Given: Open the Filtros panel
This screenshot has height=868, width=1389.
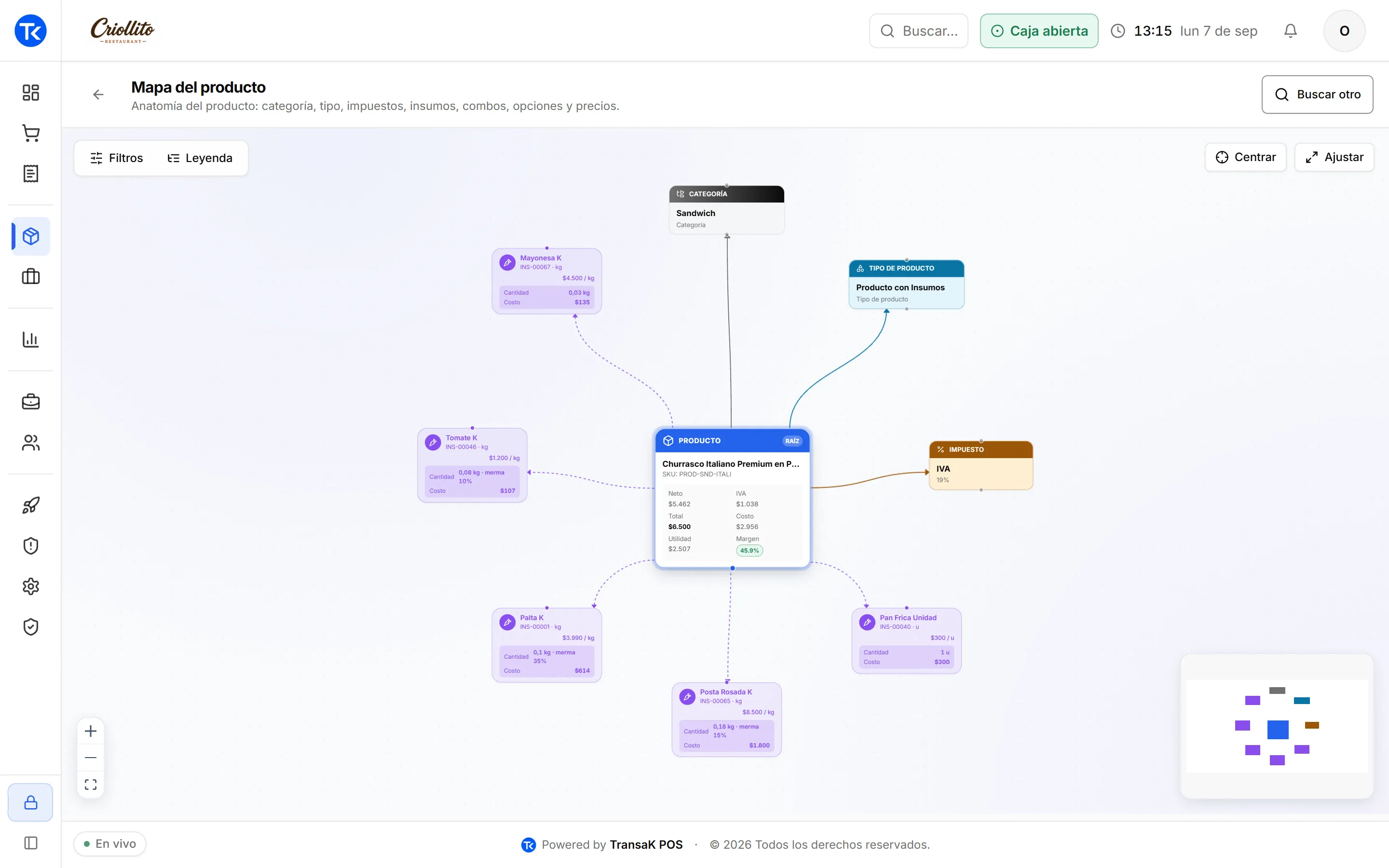Looking at the screenshot, I should [117, 158].
